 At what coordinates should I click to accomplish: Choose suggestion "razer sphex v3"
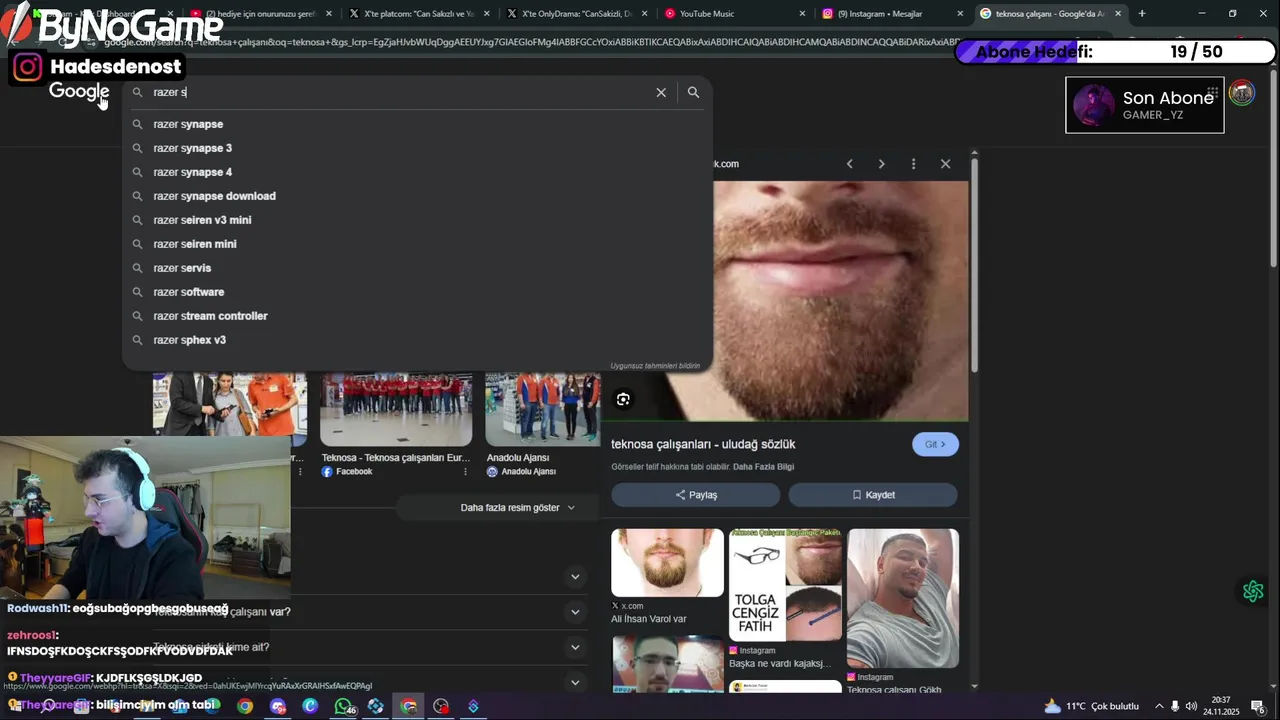pyautogui.click(x=417, y=340)
